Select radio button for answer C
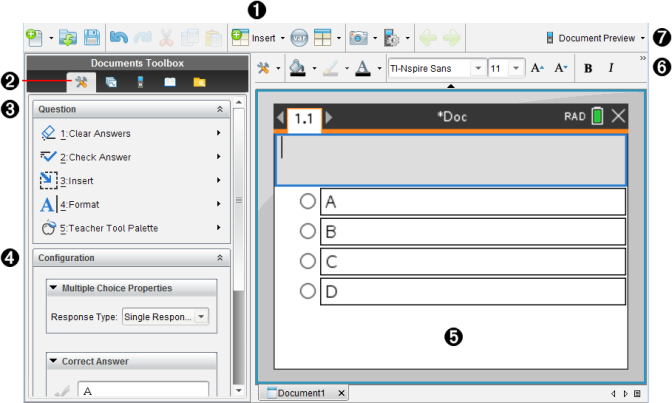Image resolution: width=672 pixels, height=403 pixels. (x=308, y=262)
